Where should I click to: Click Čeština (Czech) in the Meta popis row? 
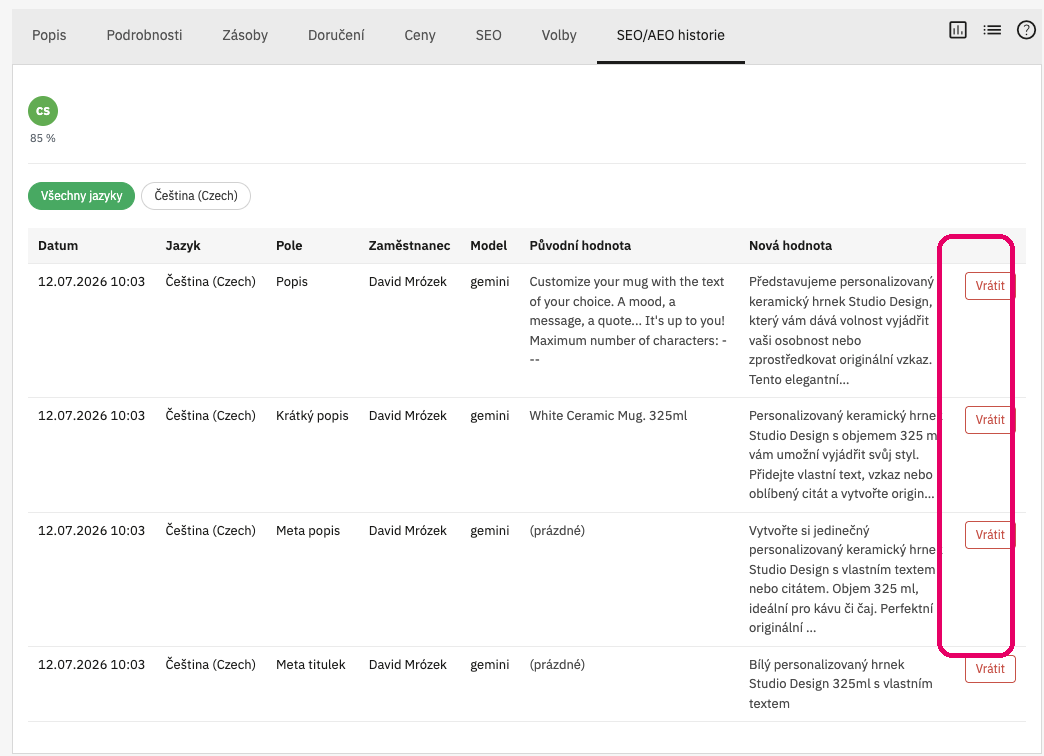(210, 531)
